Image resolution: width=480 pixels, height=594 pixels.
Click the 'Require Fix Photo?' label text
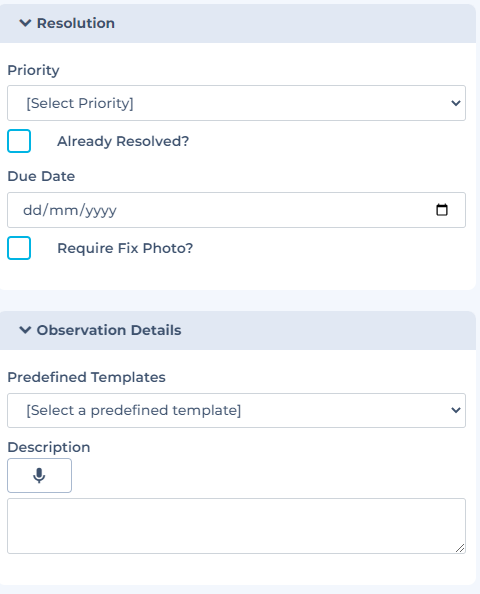point(125,248)
